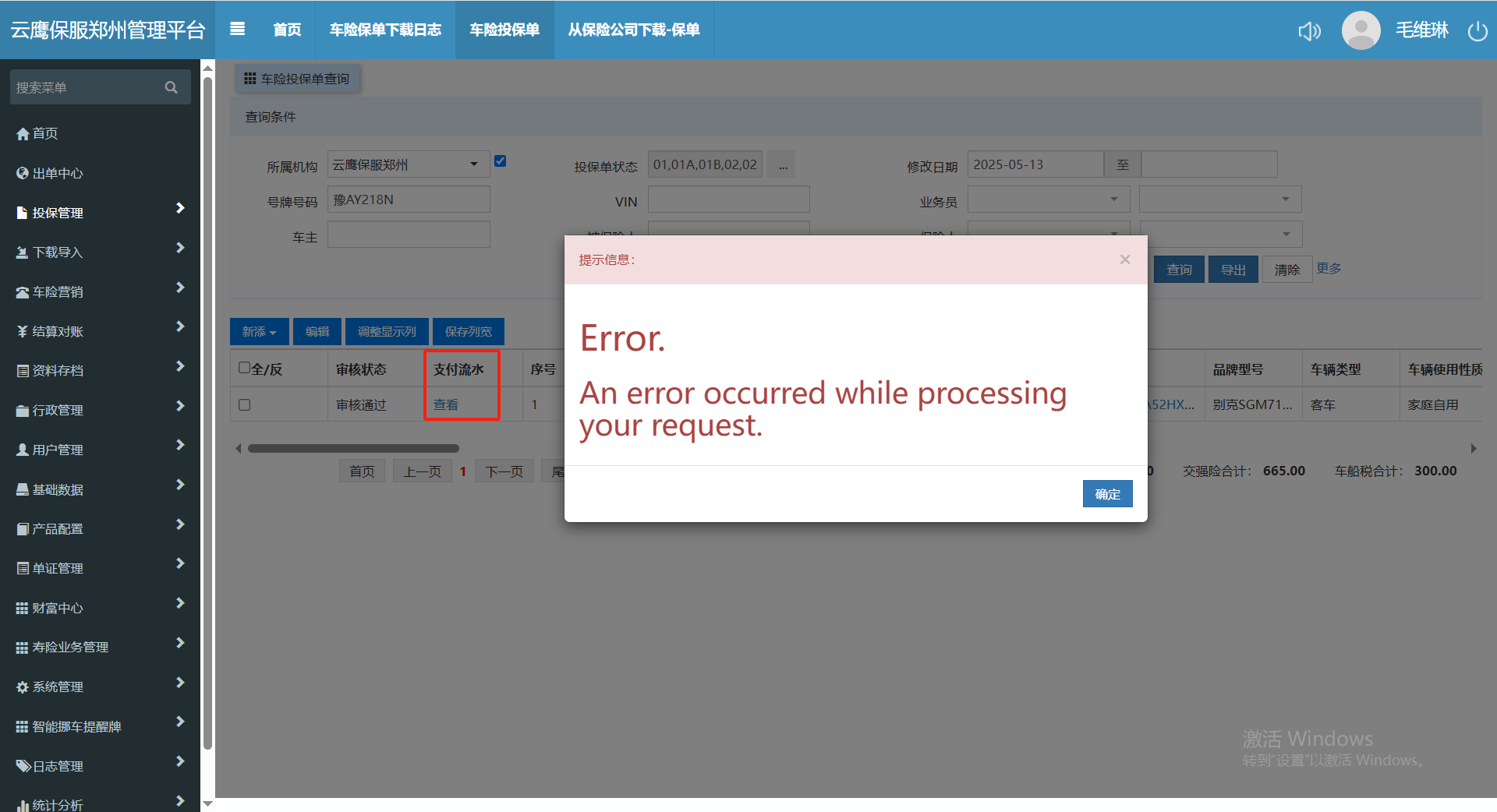Screen dimensions: 1497x812
Task: Open the 车险投保单查询 sub-tab
Action: click(x=297, y=79)
